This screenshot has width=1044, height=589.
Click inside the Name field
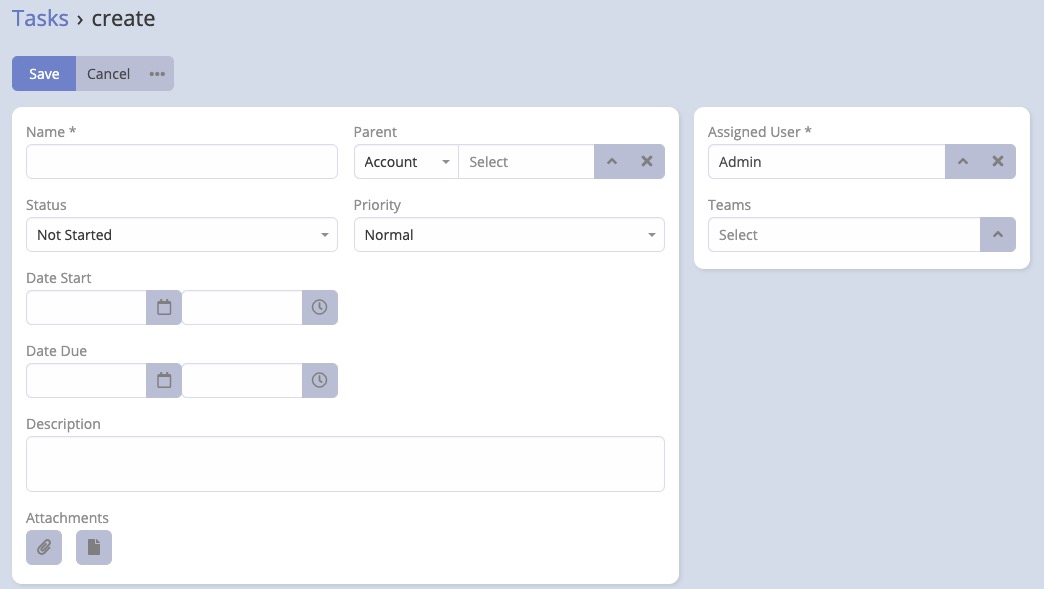(181, 161)
